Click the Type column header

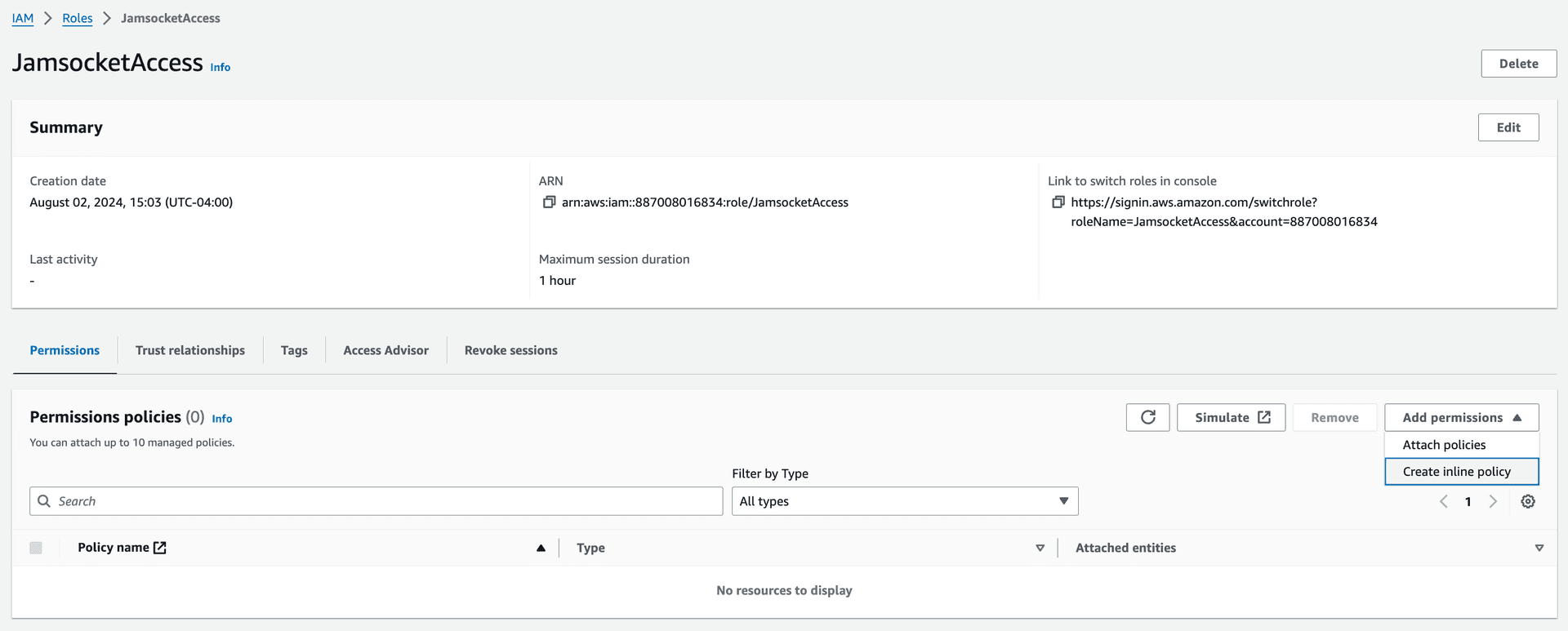point(590,548)
